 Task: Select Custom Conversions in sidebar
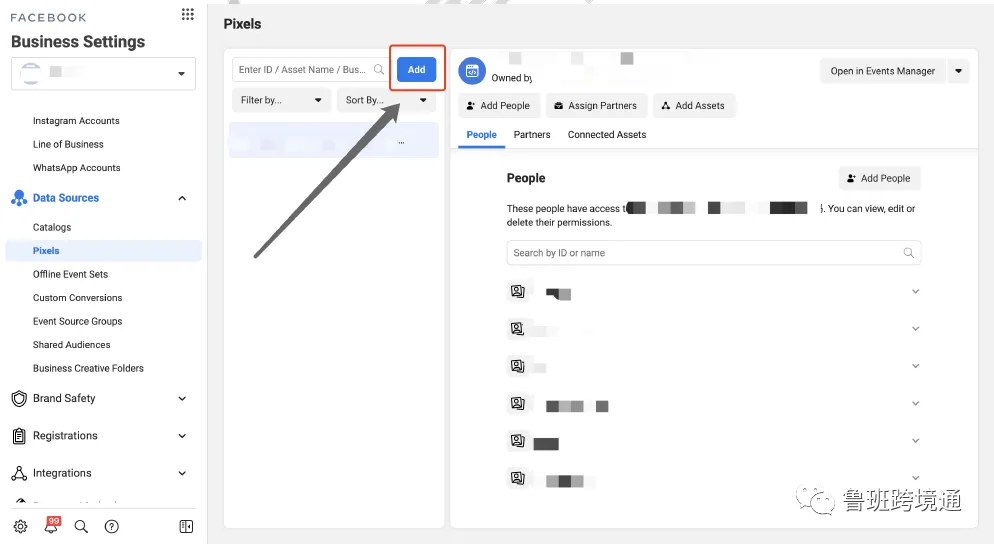click(x=77, y=297)
